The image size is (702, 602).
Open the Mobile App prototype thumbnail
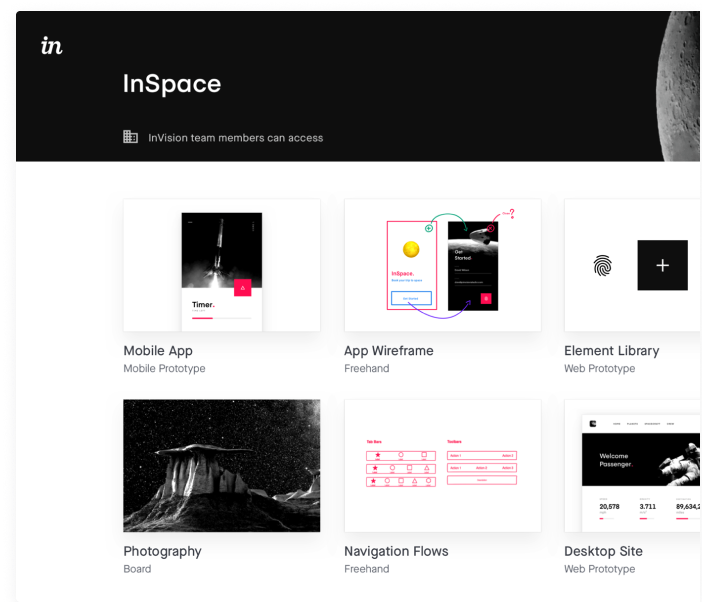[221, 265]
